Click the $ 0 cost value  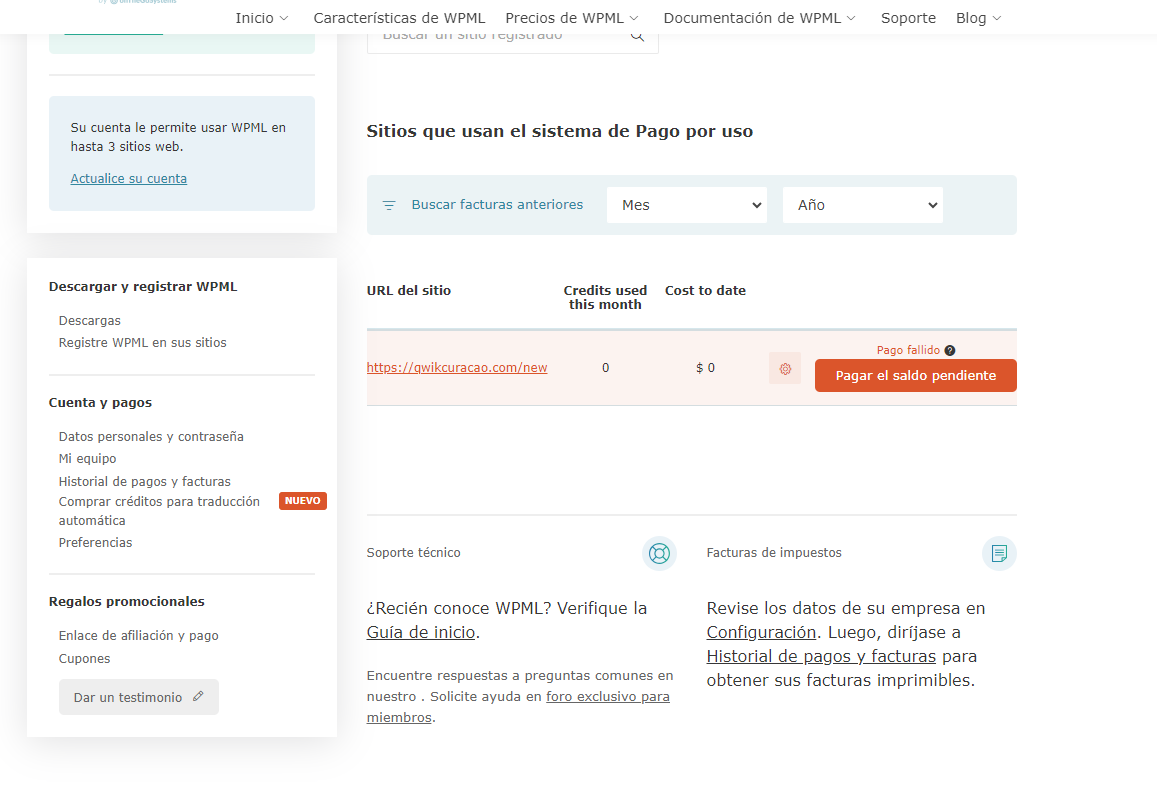[x=705, y=368]
